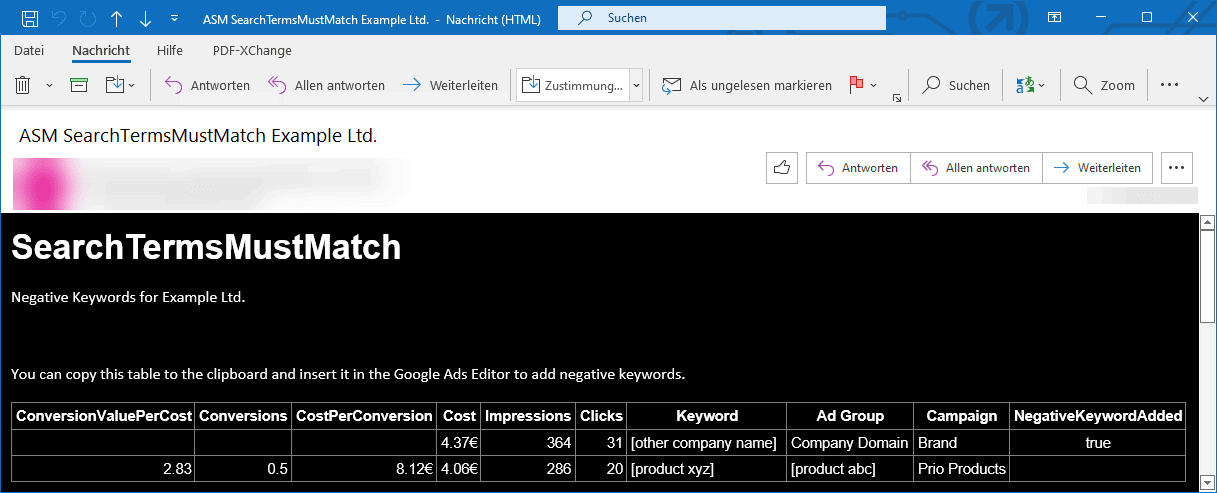This screenshot has width=1217, height=493.
Task: Open Quick Access Toolbar customize dropdown
Action: 175,18
